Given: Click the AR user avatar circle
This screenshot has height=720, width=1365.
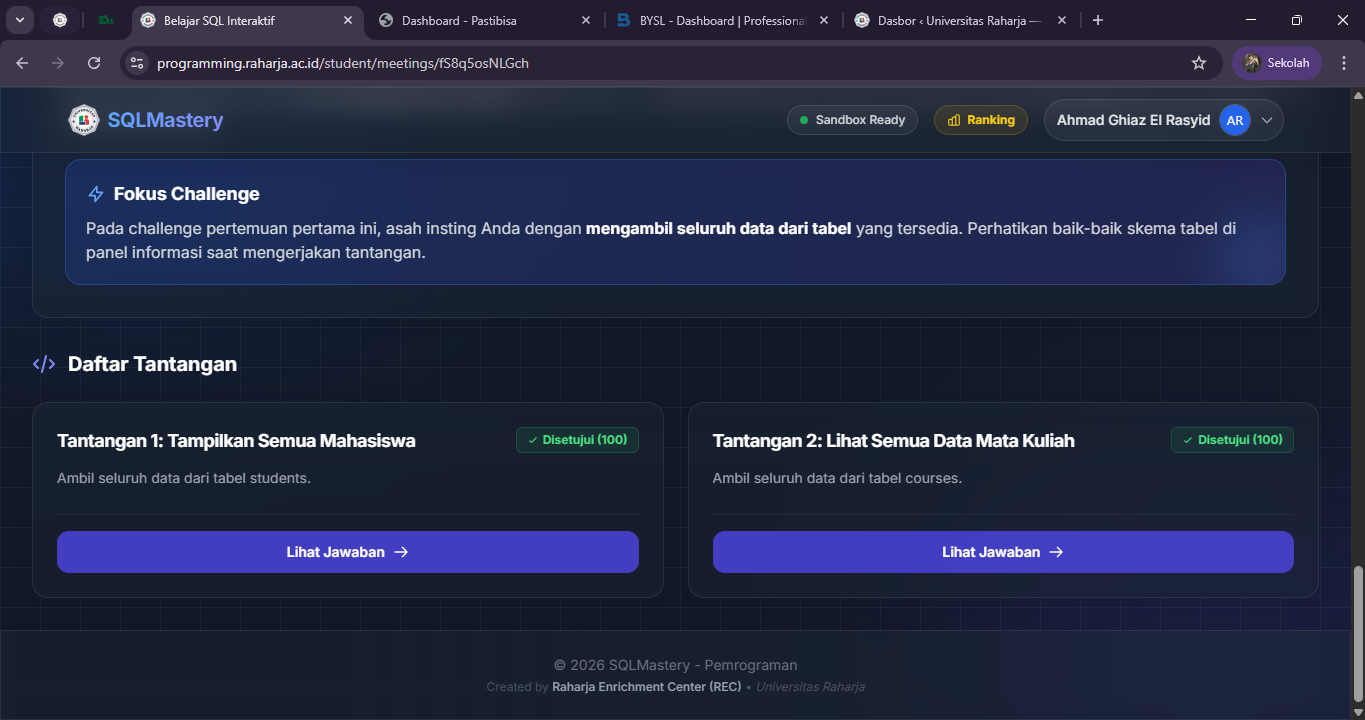Looking at the screenshot, I should coord(1235,120).
